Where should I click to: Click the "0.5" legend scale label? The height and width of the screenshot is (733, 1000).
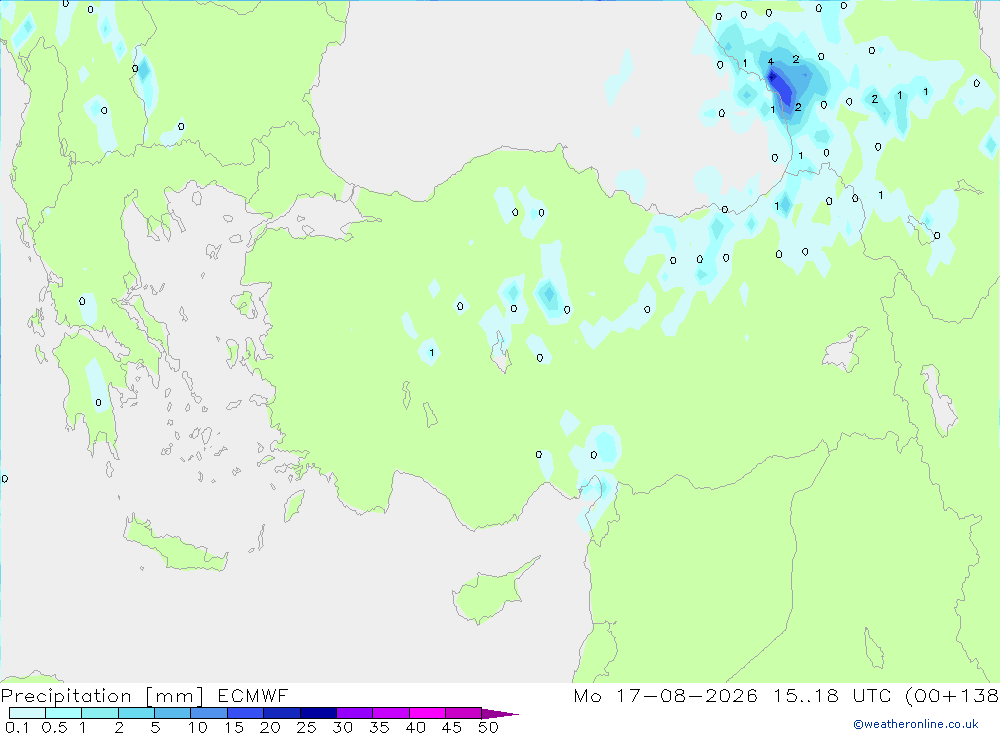tap(54, 727)
